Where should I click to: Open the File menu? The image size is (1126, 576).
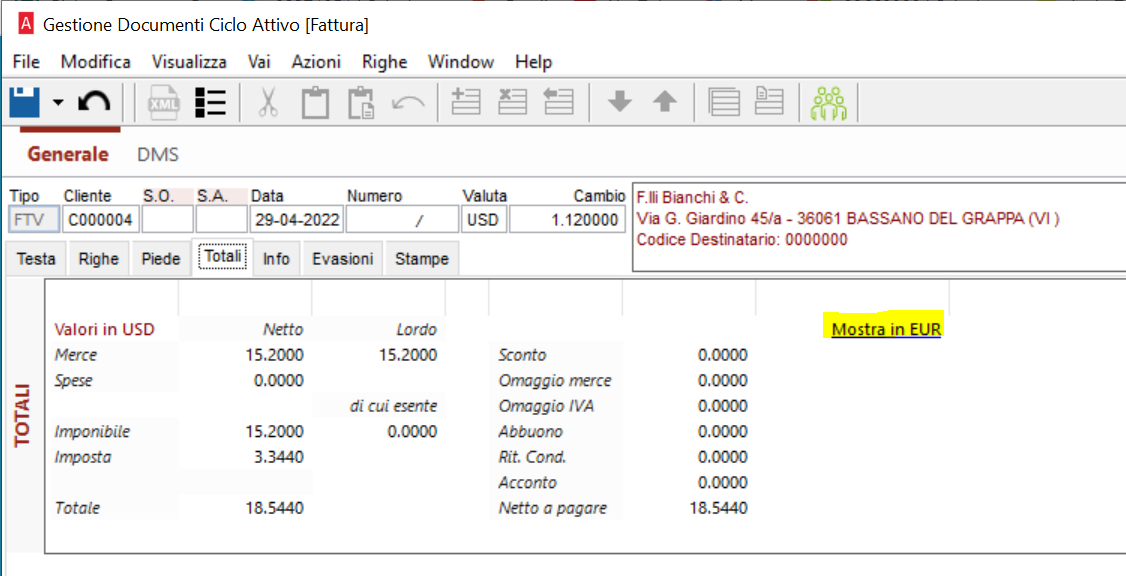(x=27, y=62)
